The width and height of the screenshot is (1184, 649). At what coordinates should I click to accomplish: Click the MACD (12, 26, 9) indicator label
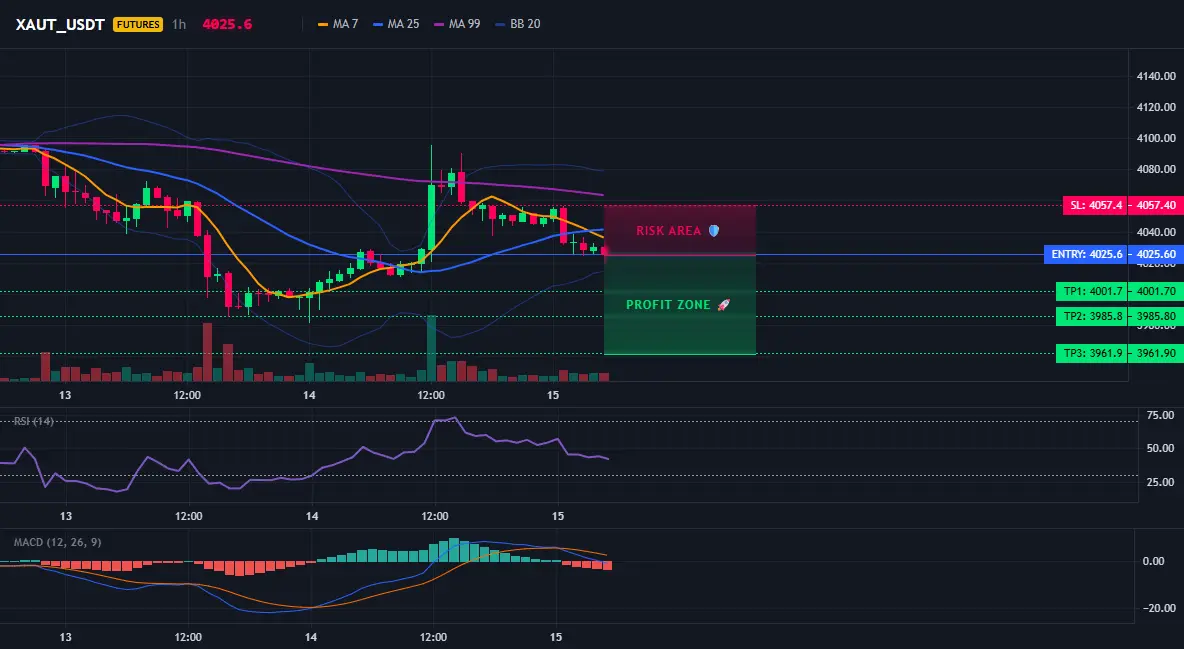coord(57,542)
